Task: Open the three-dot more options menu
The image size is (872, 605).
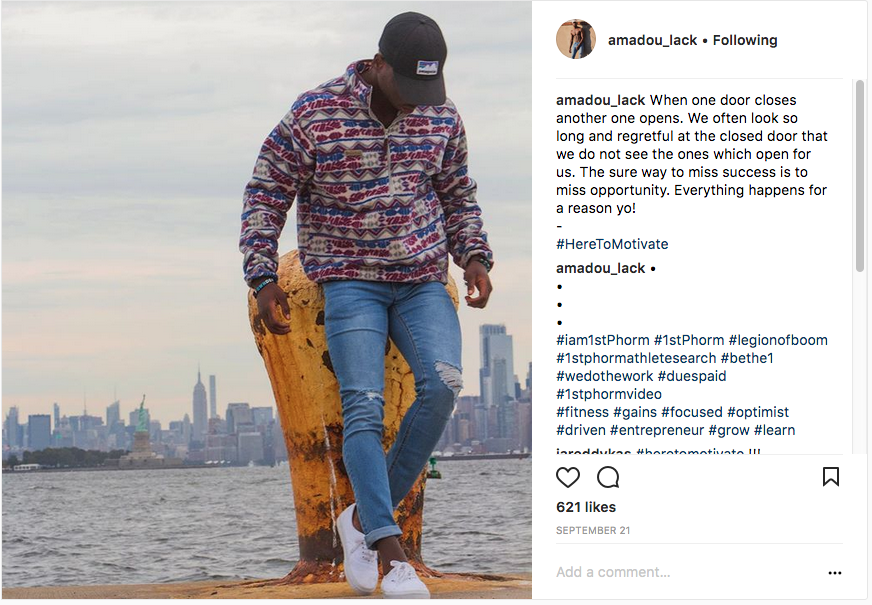Action: coord(835,573)
